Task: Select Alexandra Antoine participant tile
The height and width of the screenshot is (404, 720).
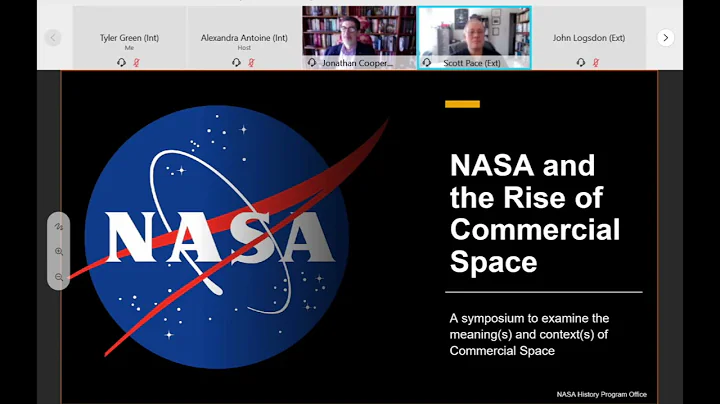Action: click(244, 38)
